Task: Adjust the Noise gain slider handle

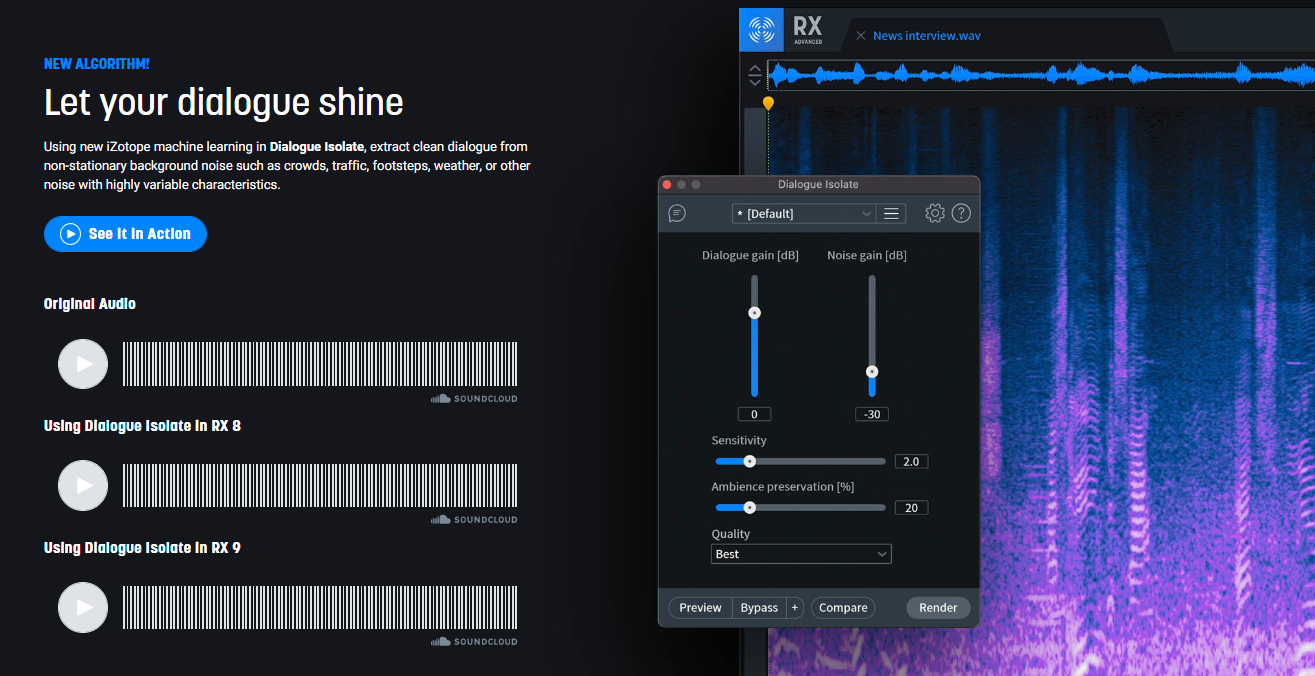Action: coord(872,371)
